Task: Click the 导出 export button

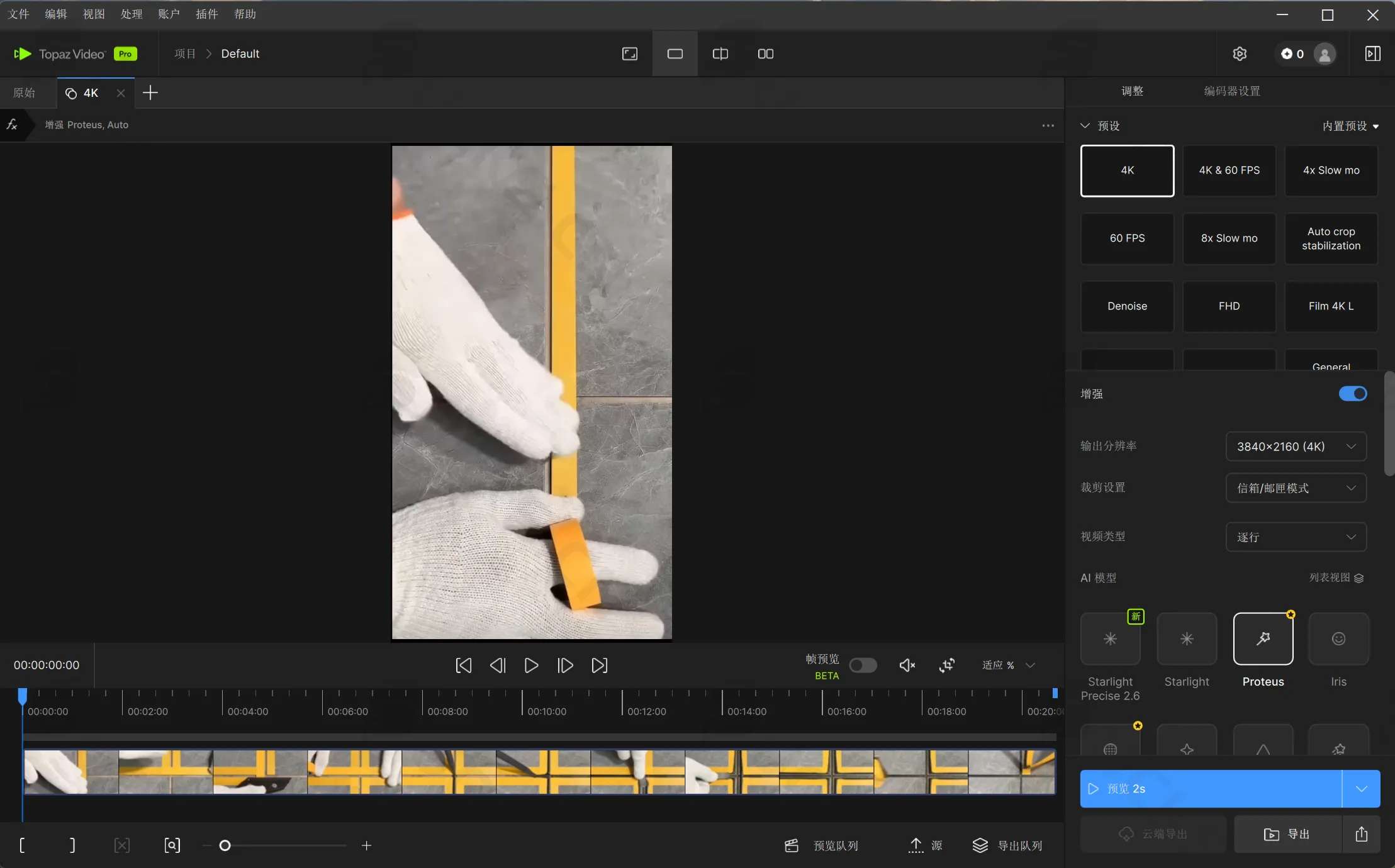Action: click(1287, 834)
